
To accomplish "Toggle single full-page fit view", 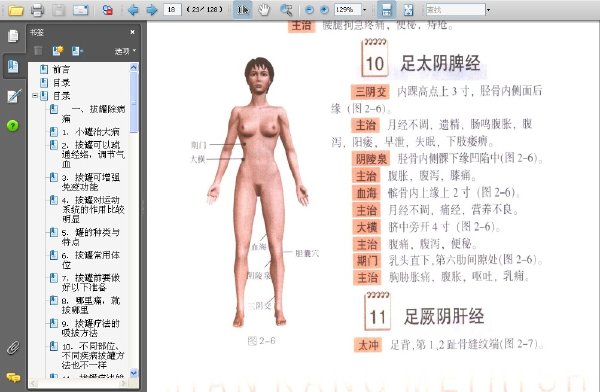I will 408,10.
